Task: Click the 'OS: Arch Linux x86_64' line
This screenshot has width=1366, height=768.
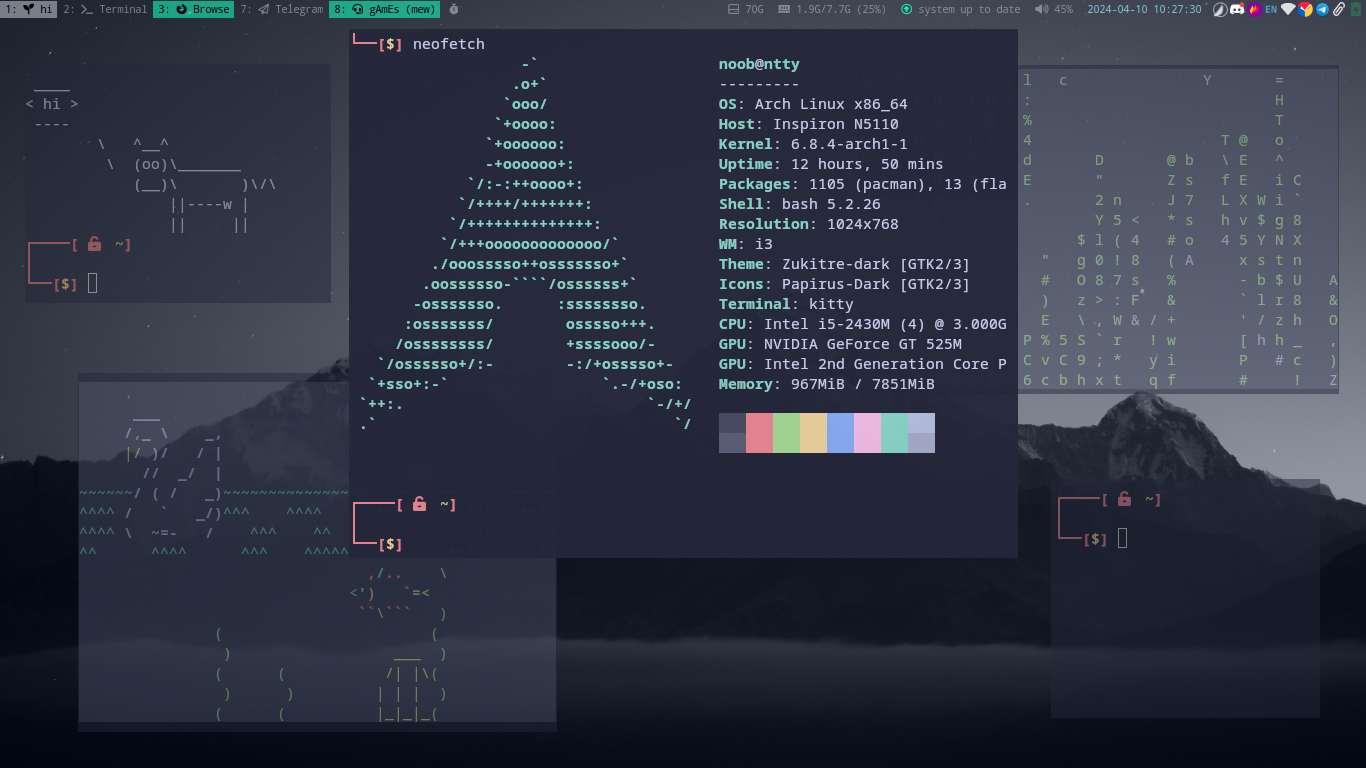Action: click(x=813, y=104)
